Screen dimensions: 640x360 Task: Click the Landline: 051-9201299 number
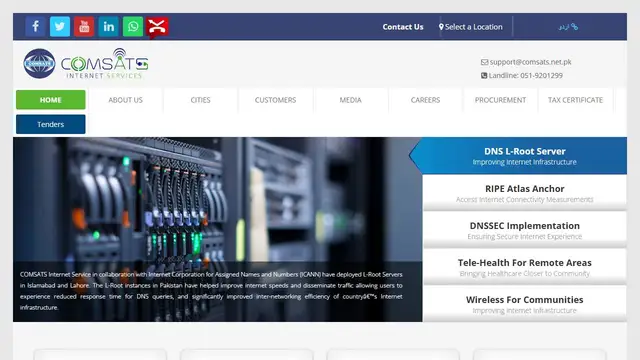(526, 76)
